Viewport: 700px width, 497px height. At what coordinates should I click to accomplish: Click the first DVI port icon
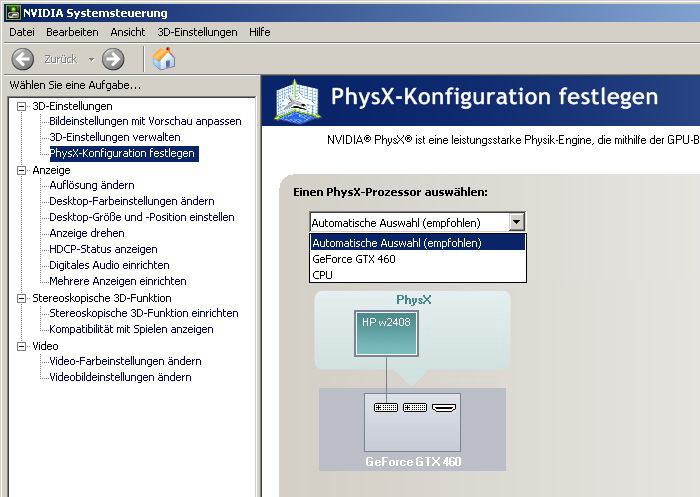pyautogui.click(x=386, y=407)
